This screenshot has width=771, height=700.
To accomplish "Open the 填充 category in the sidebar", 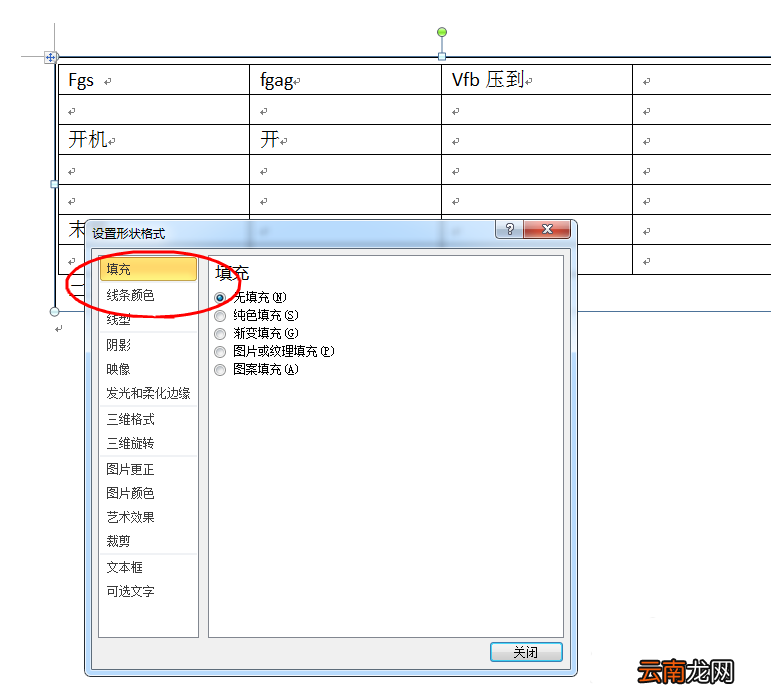I will (x=148, y=269).
